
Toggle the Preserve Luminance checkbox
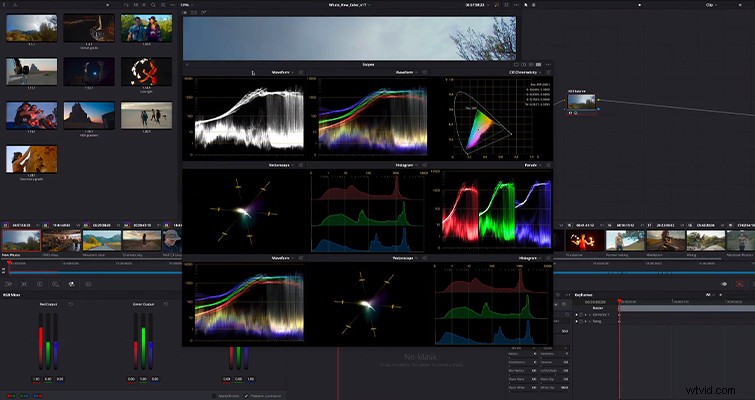246,396
